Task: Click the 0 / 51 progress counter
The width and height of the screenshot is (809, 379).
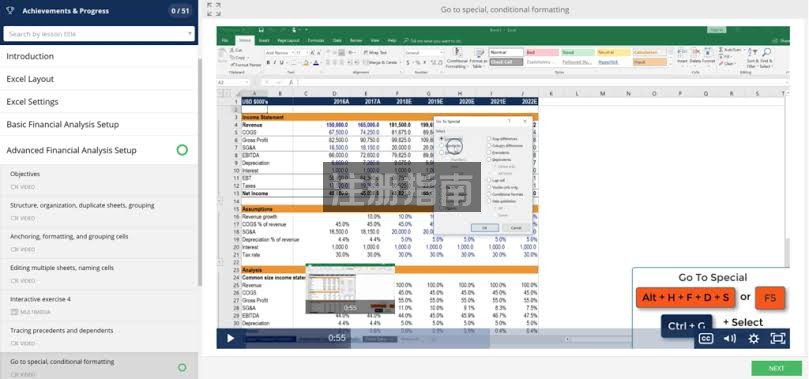Action: [179, 11]
